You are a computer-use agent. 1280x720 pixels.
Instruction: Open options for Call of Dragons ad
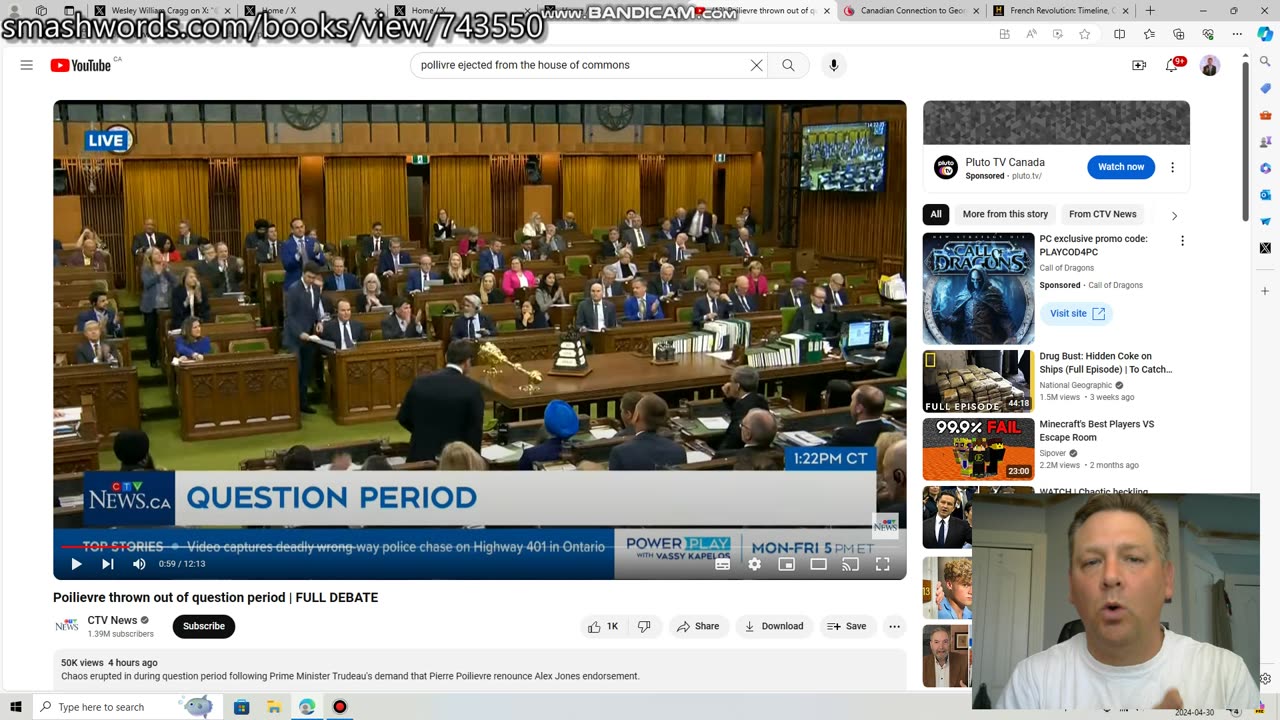[1182, 241]
